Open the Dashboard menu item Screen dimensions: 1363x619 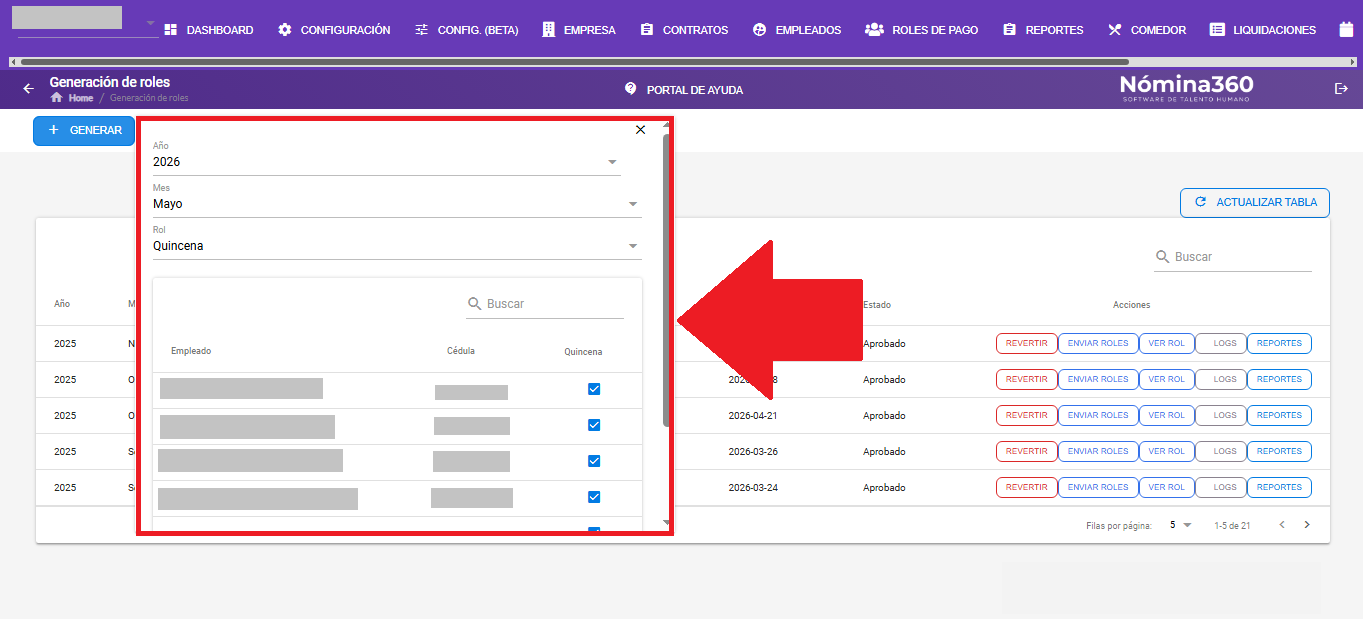(208, 30)
